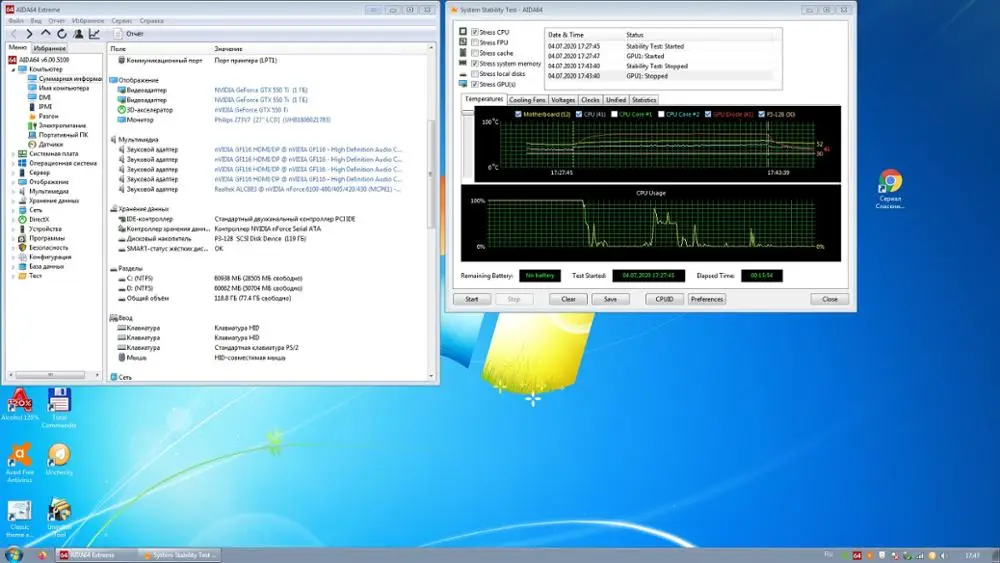
Task: Open the Справка menu
Action: click(152, 21)
